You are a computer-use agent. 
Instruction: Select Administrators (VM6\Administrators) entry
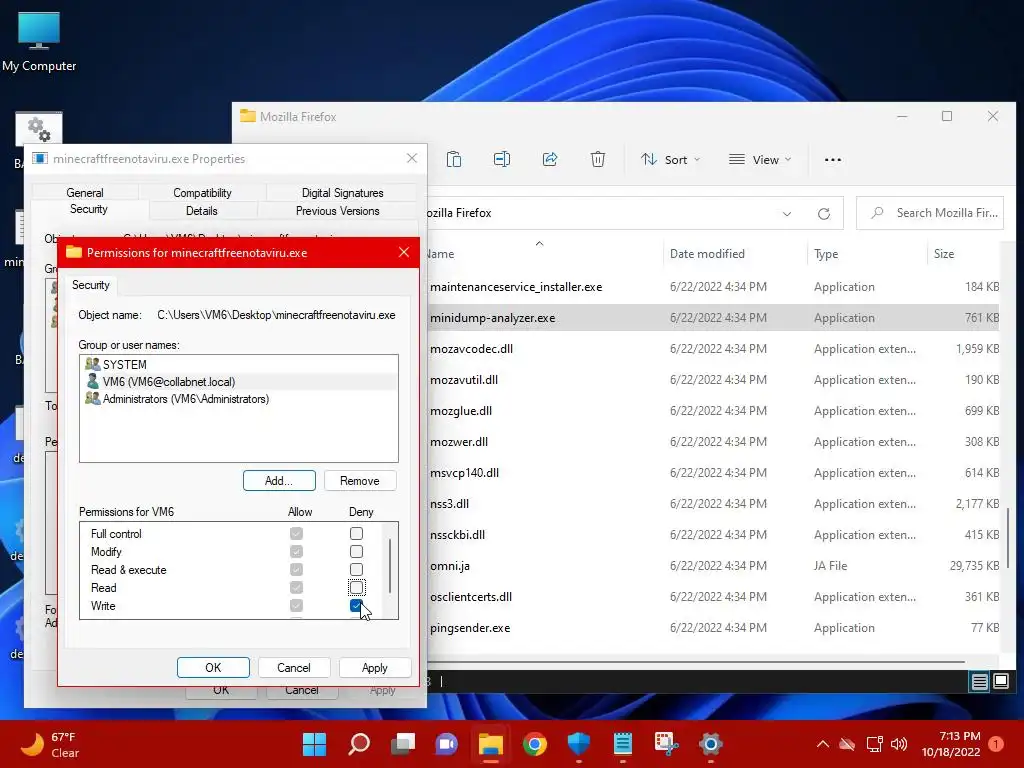[239, 399]
